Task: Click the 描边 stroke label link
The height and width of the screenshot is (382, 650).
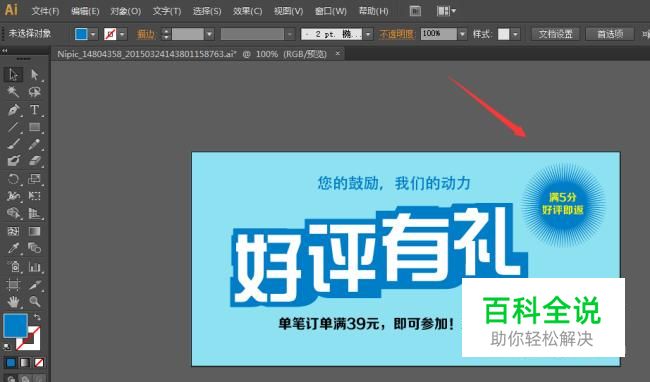Action: [146, 34]
